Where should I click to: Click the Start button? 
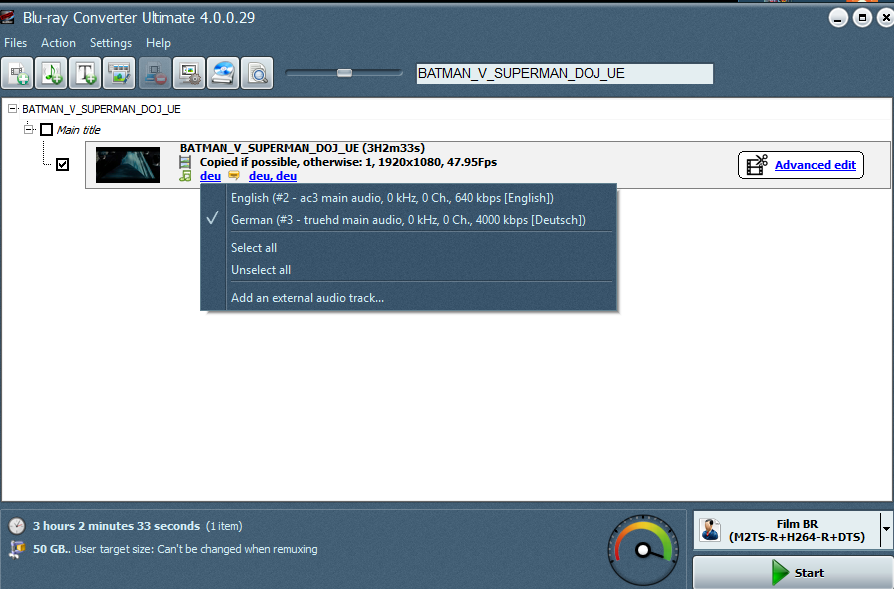[793, 572]
